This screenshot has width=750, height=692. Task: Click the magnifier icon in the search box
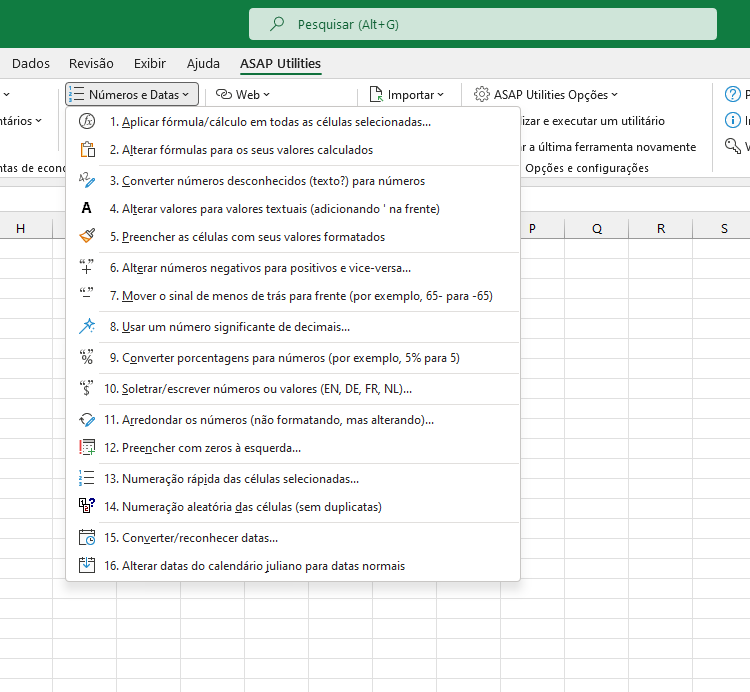277,24
